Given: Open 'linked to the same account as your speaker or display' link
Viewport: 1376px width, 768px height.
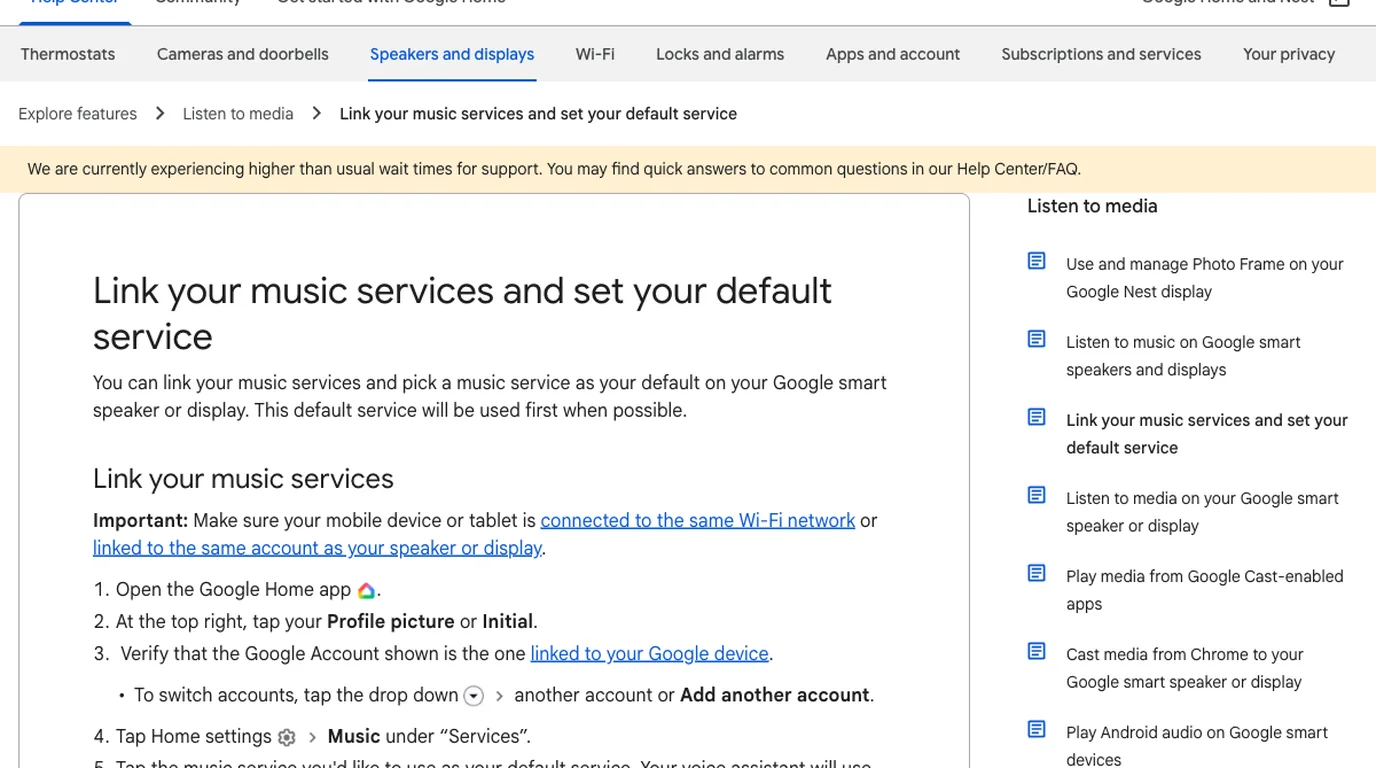Looking at the screenshot, I should point(317,548).
